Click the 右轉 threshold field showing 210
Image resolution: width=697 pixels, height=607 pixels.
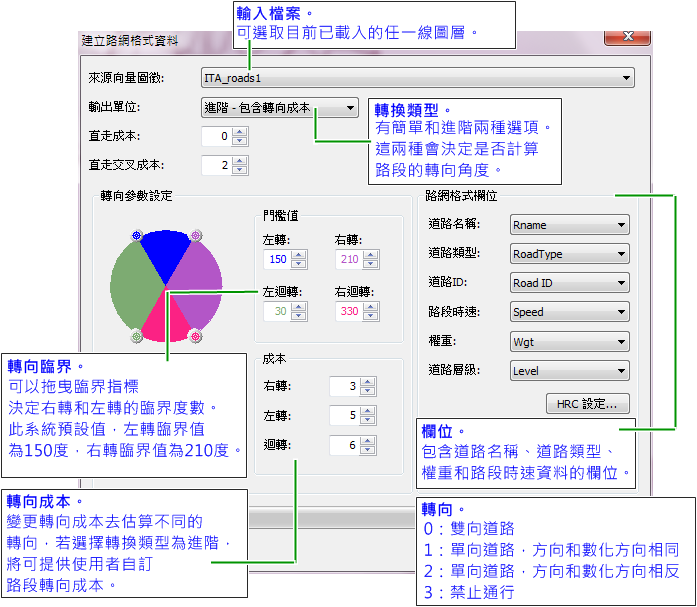pos(349,260)
